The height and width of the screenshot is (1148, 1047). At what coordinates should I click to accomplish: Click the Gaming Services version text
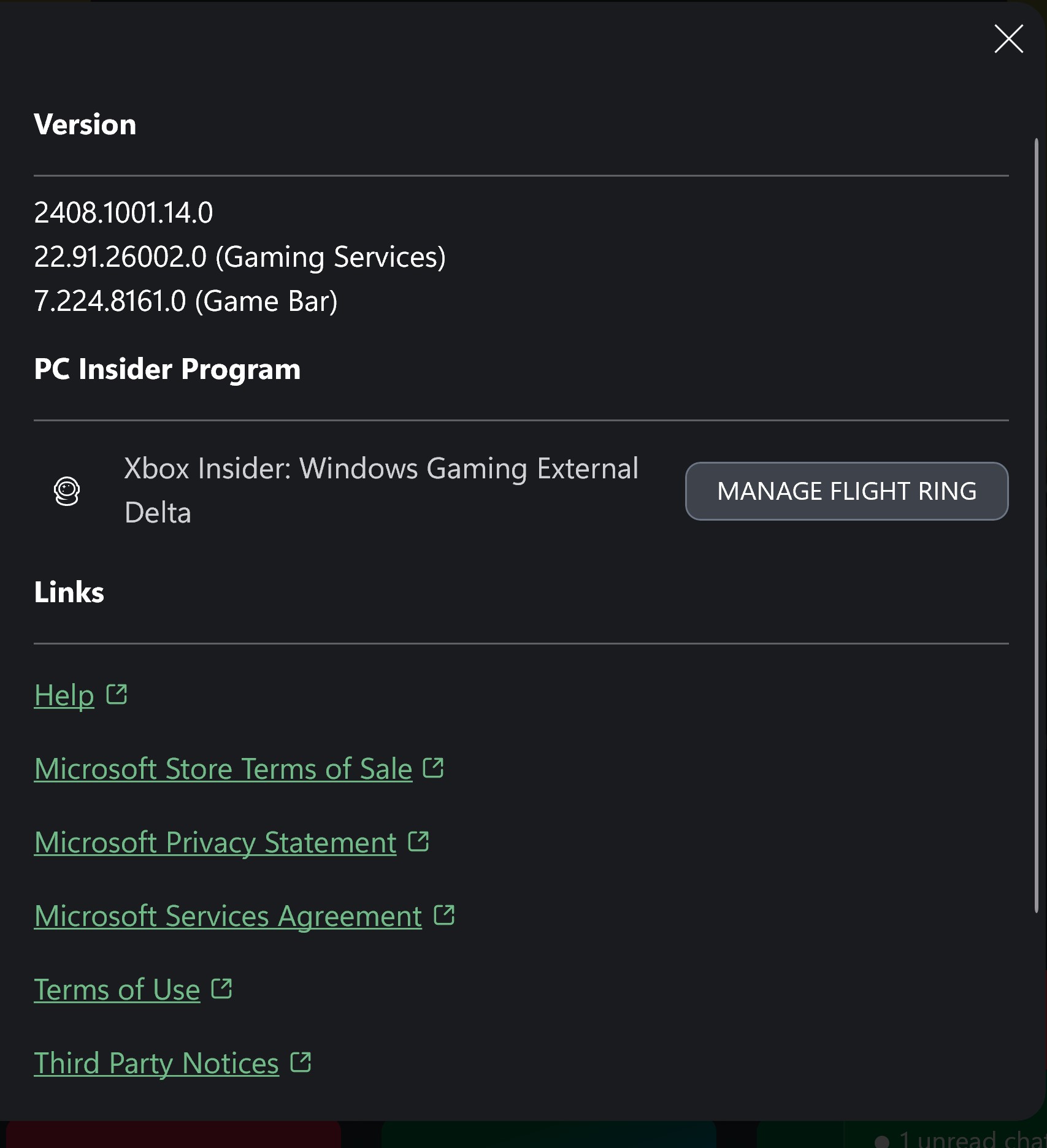(240, 257)
